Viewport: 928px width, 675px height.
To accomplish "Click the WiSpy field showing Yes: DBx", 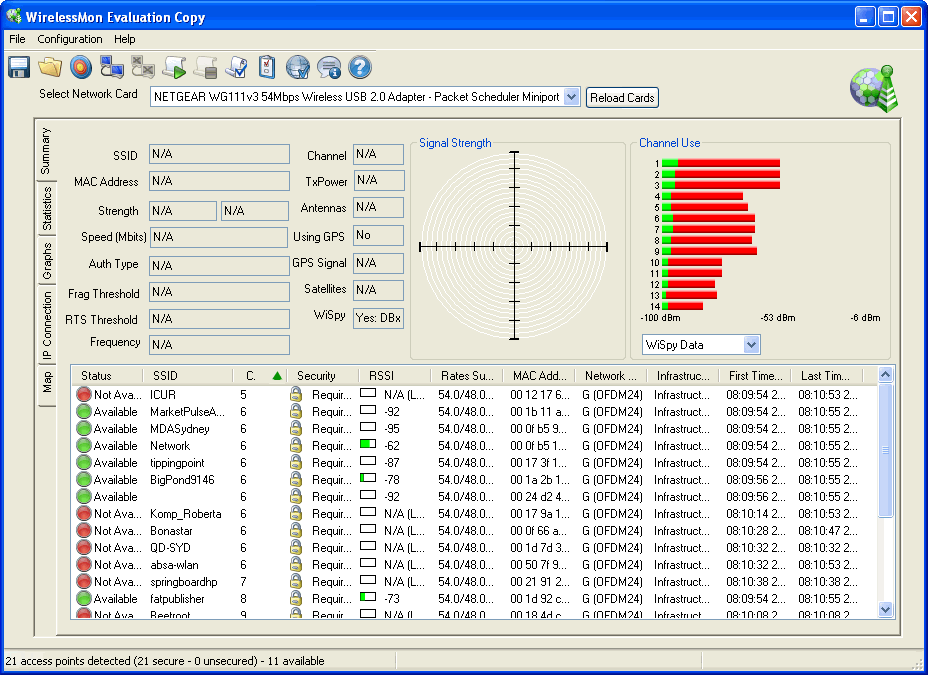I will [x=379, y=318].
